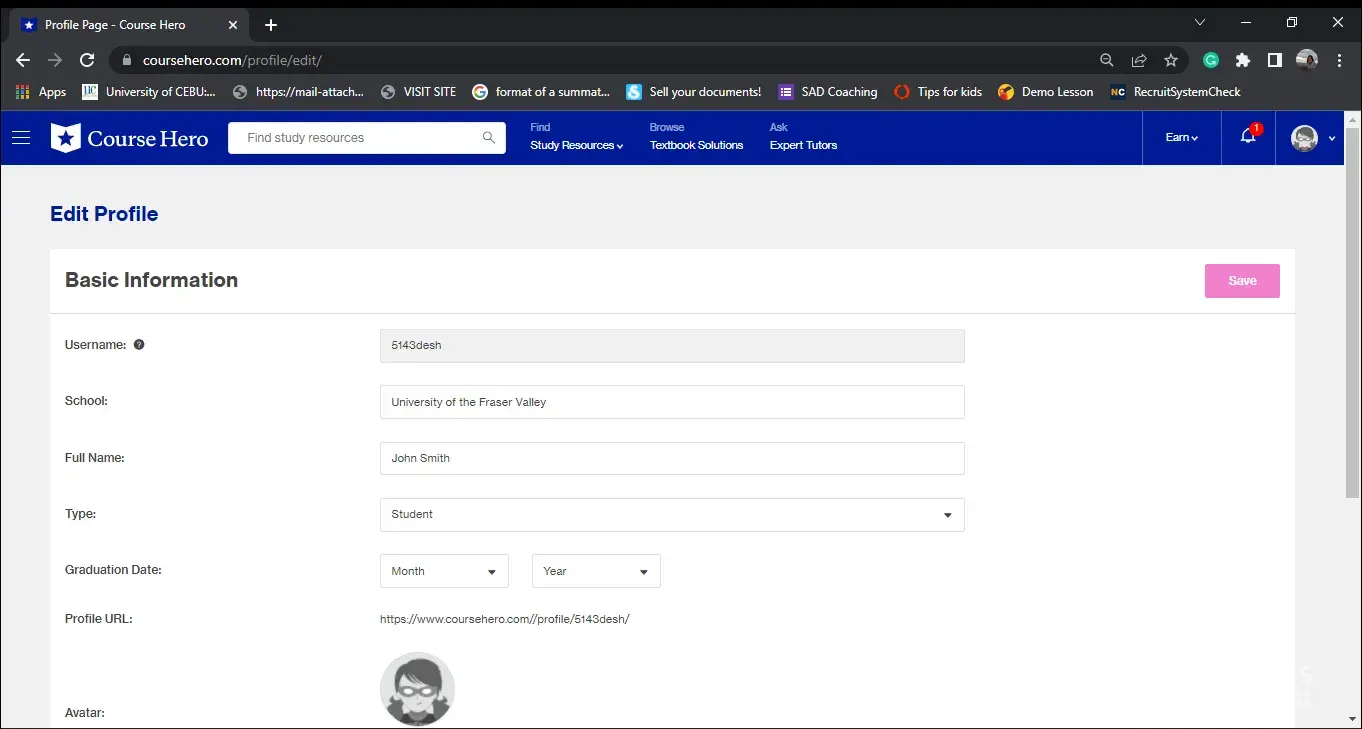Reload the page with browser refresh button

[x=87, y=60]
